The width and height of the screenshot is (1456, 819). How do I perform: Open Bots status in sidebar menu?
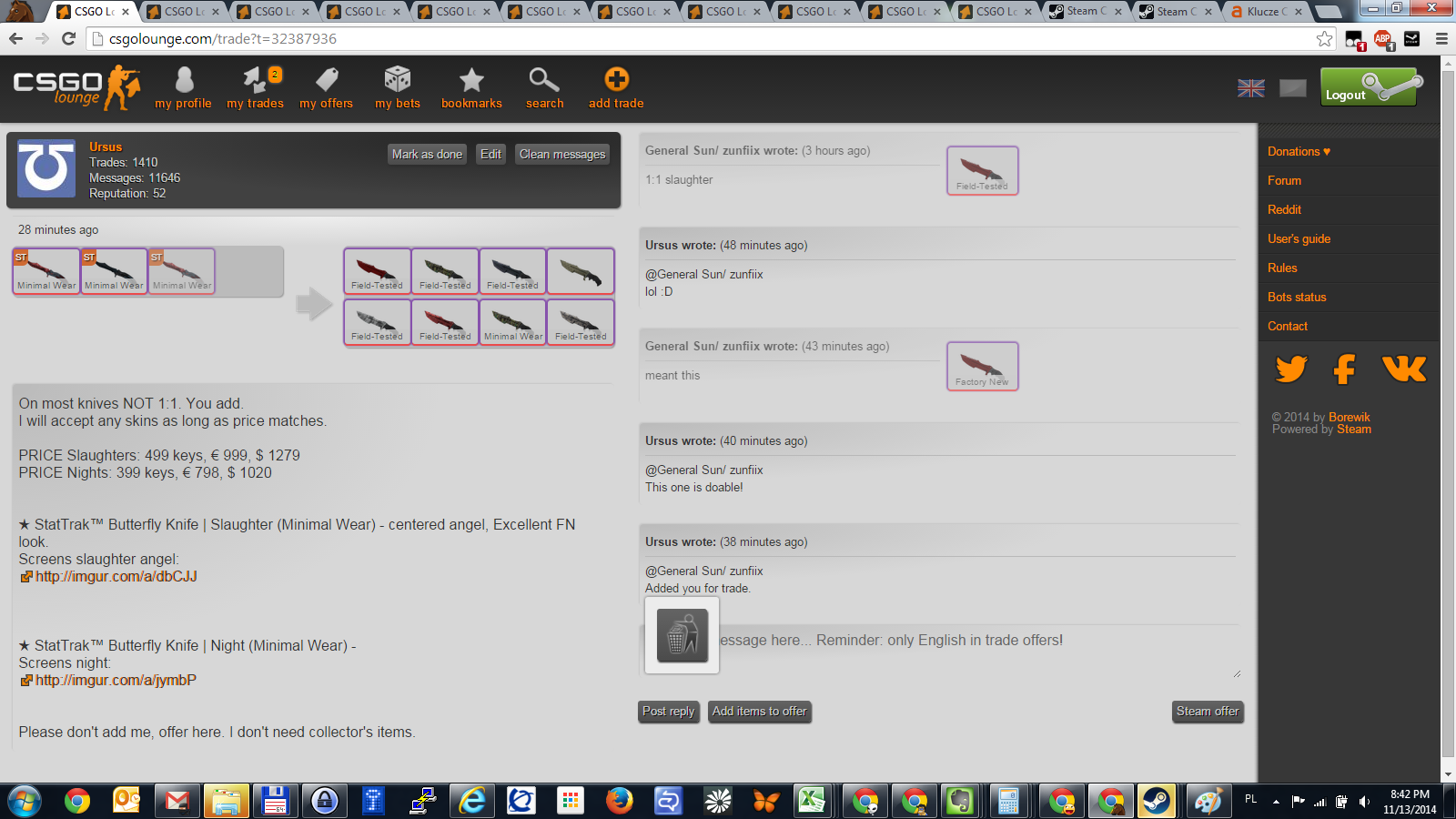coord(1297,298)
